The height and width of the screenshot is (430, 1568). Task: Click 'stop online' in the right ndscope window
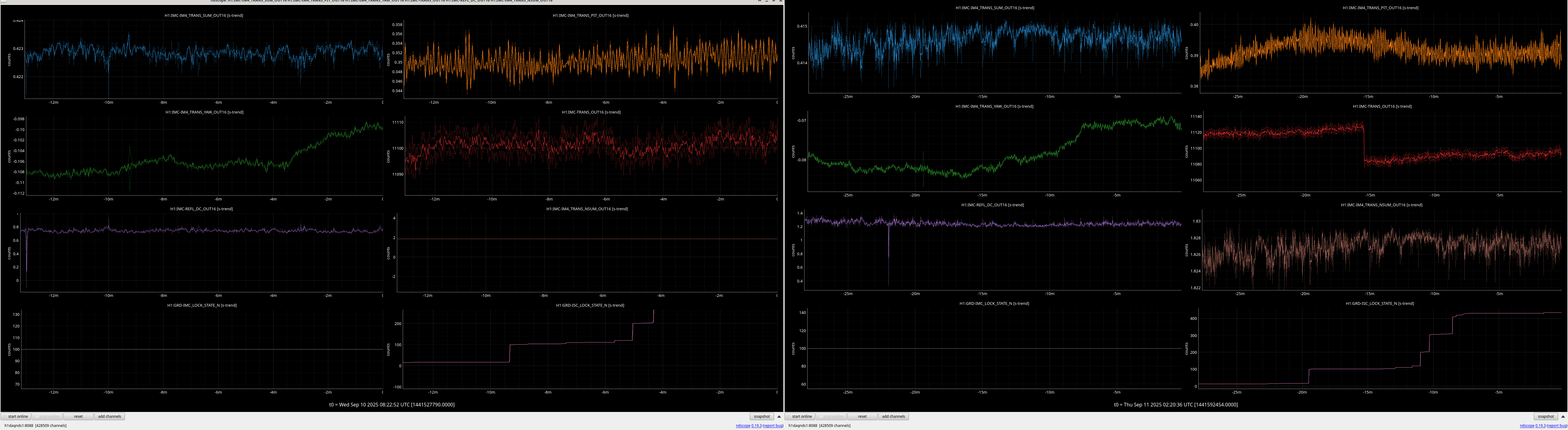pos(831,417)
